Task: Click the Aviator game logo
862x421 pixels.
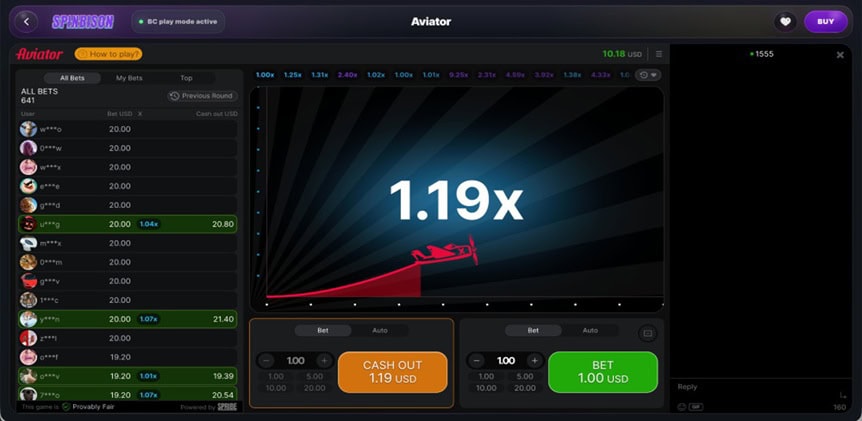Action: pyautogui.click(x=40, y=54)
